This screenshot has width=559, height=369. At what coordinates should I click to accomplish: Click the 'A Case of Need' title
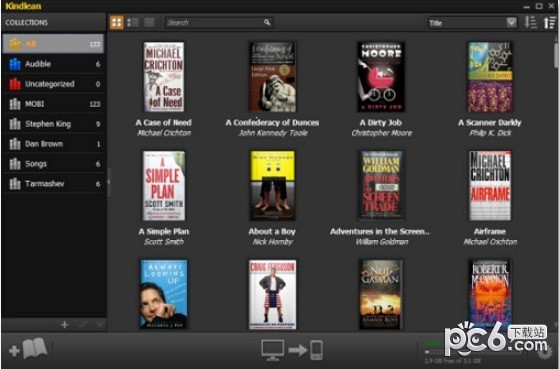point(164,123)
